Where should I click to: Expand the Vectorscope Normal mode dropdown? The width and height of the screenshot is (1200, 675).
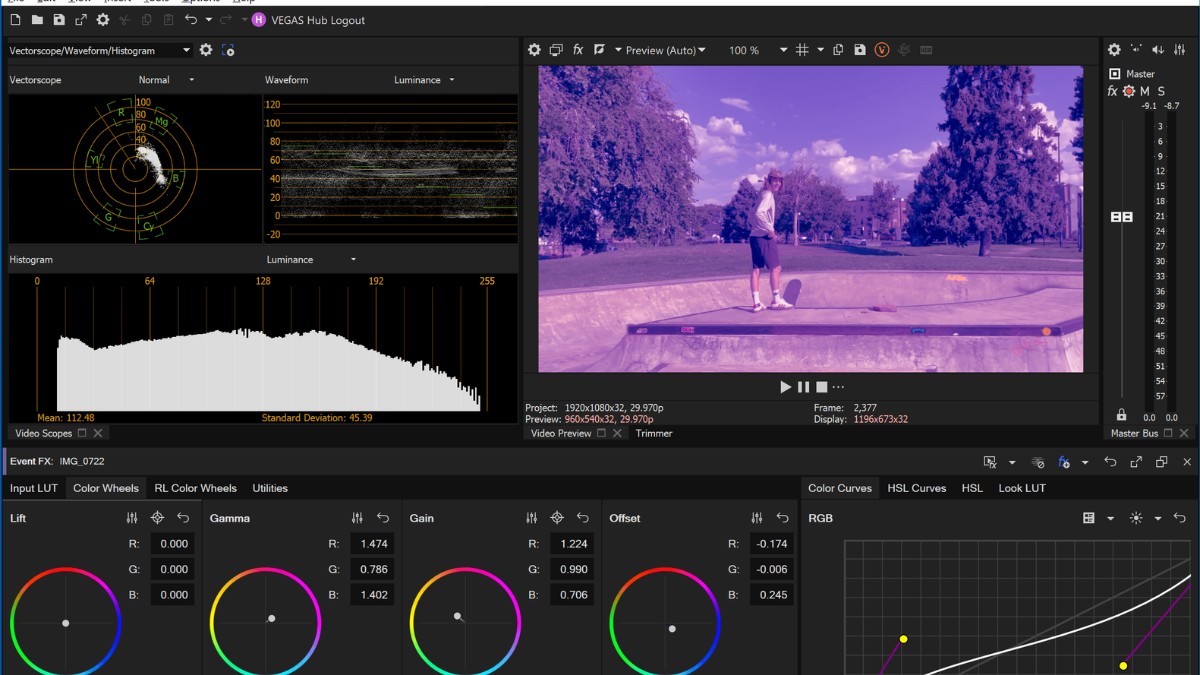[x=166, y=80]
